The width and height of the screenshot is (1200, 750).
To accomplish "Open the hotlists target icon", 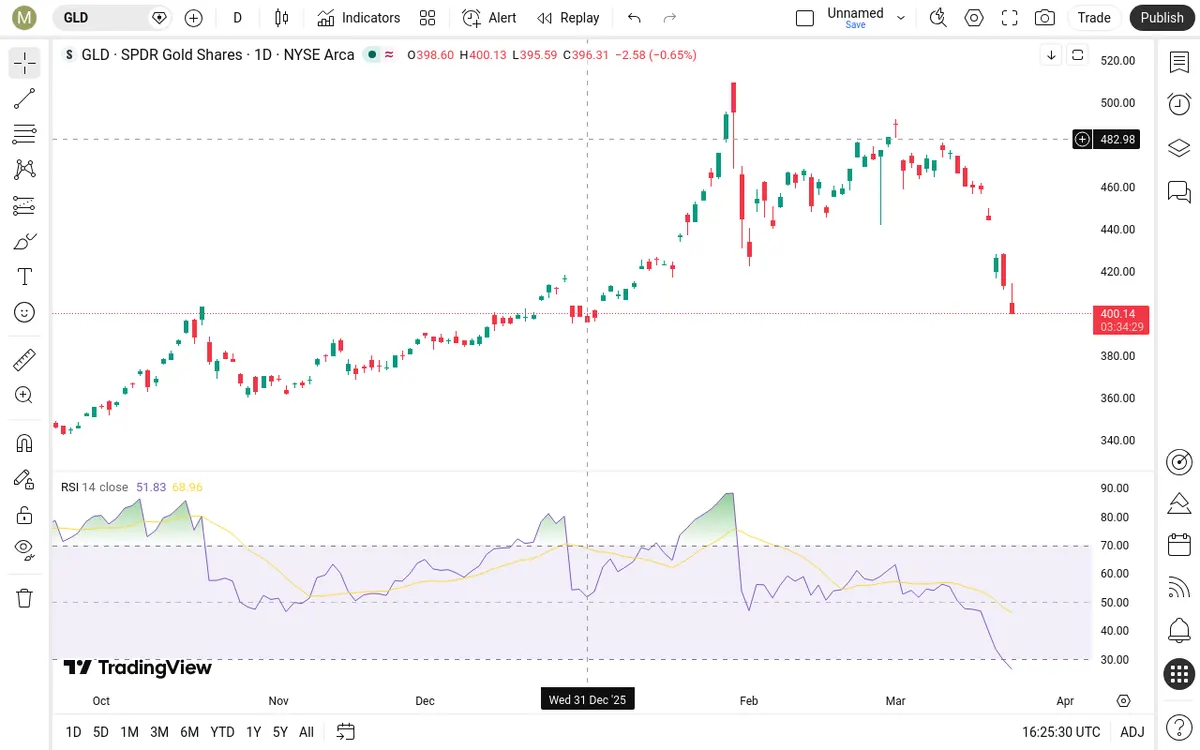I will click(x=1179, y=461).
